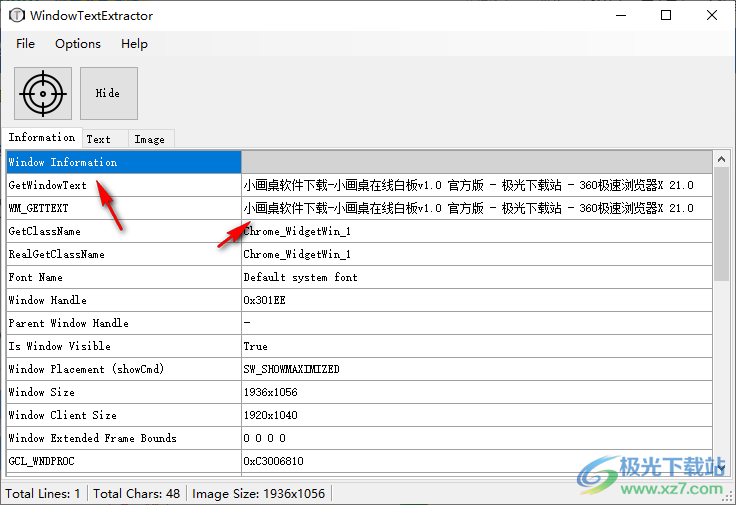
Task: Click the Default system font value
Action: 477,277
